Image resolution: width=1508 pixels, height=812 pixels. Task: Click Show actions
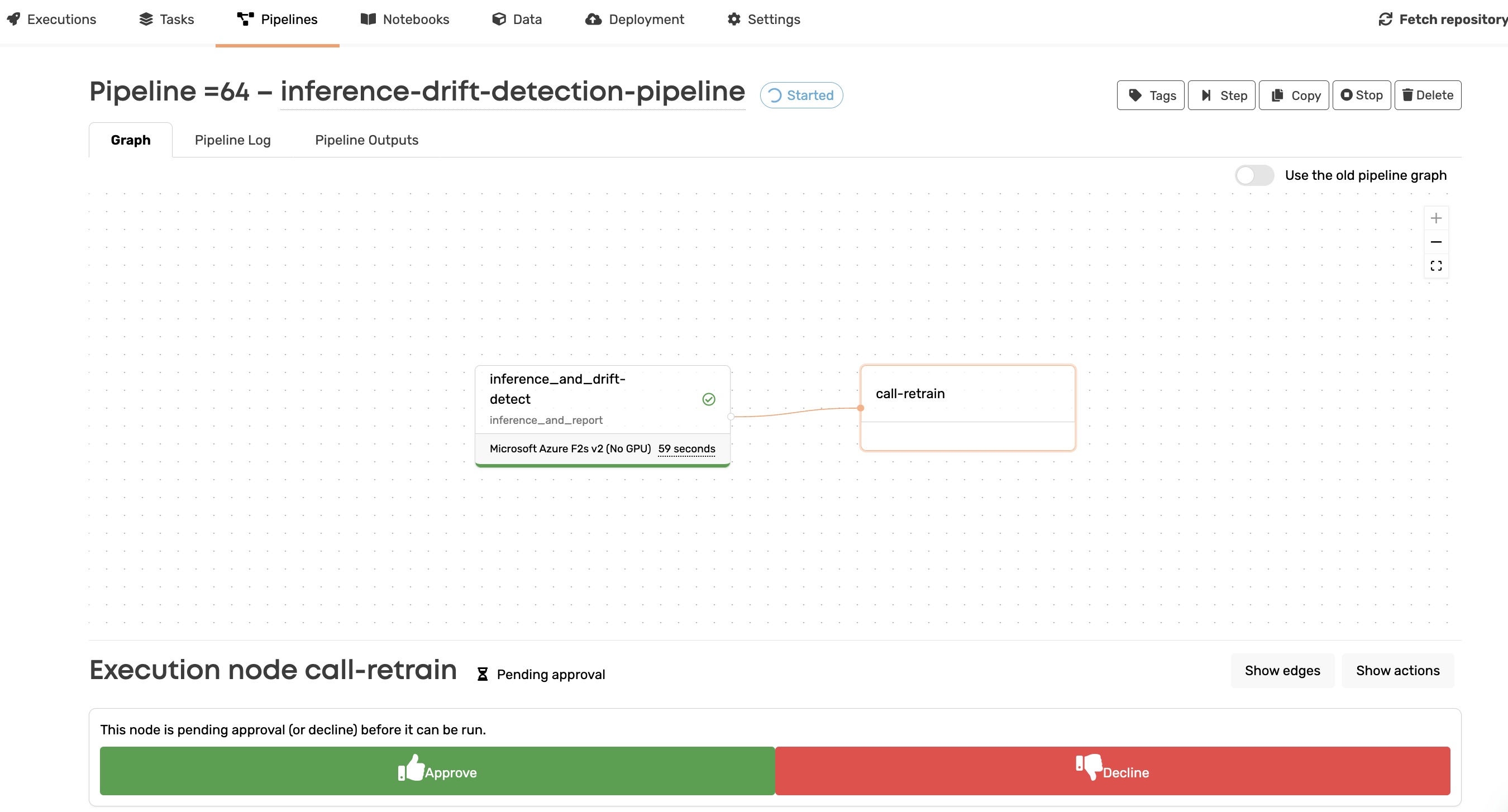point(1397,670)
